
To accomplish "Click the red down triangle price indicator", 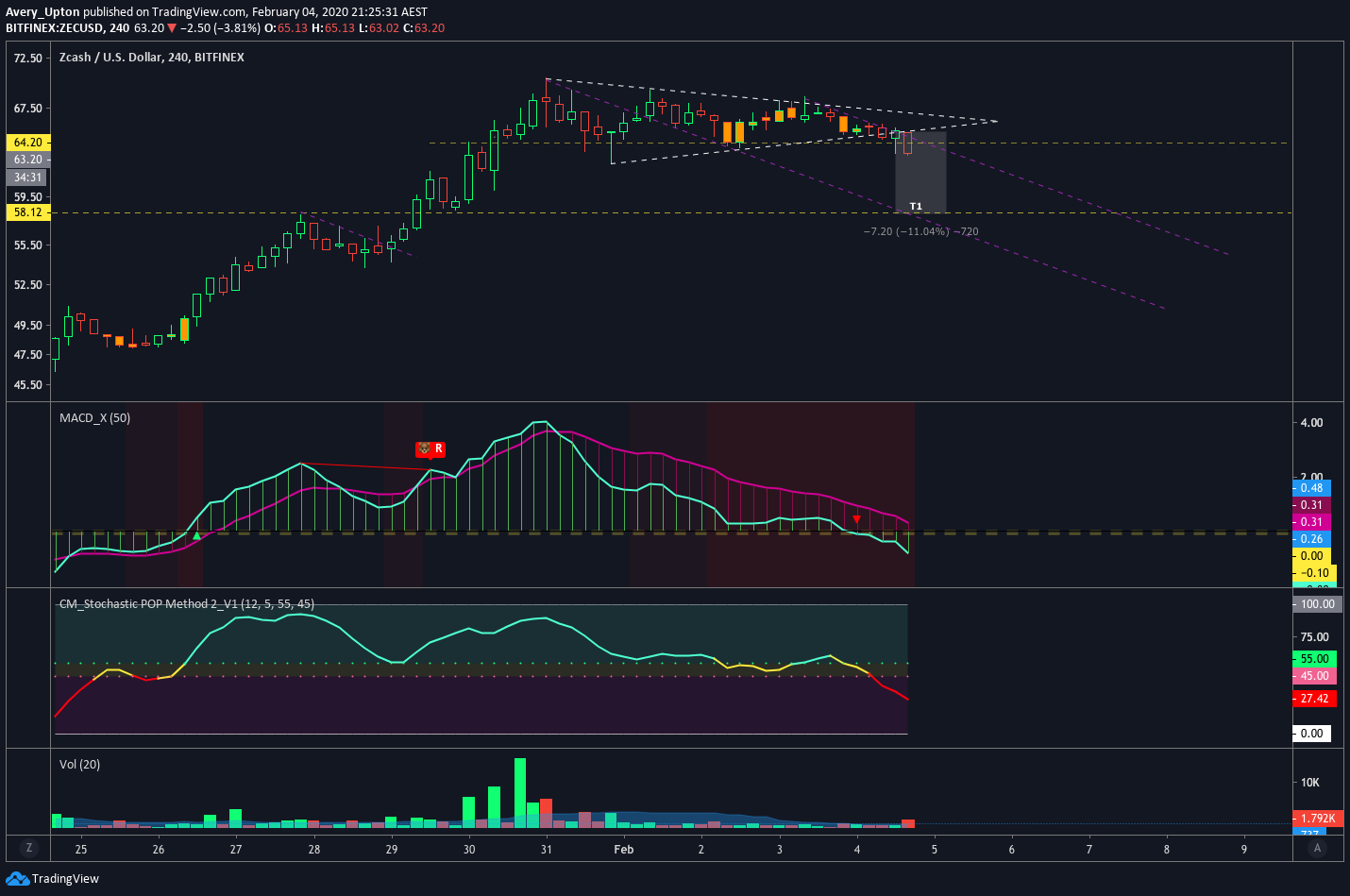I will click(x=172, y=28).
